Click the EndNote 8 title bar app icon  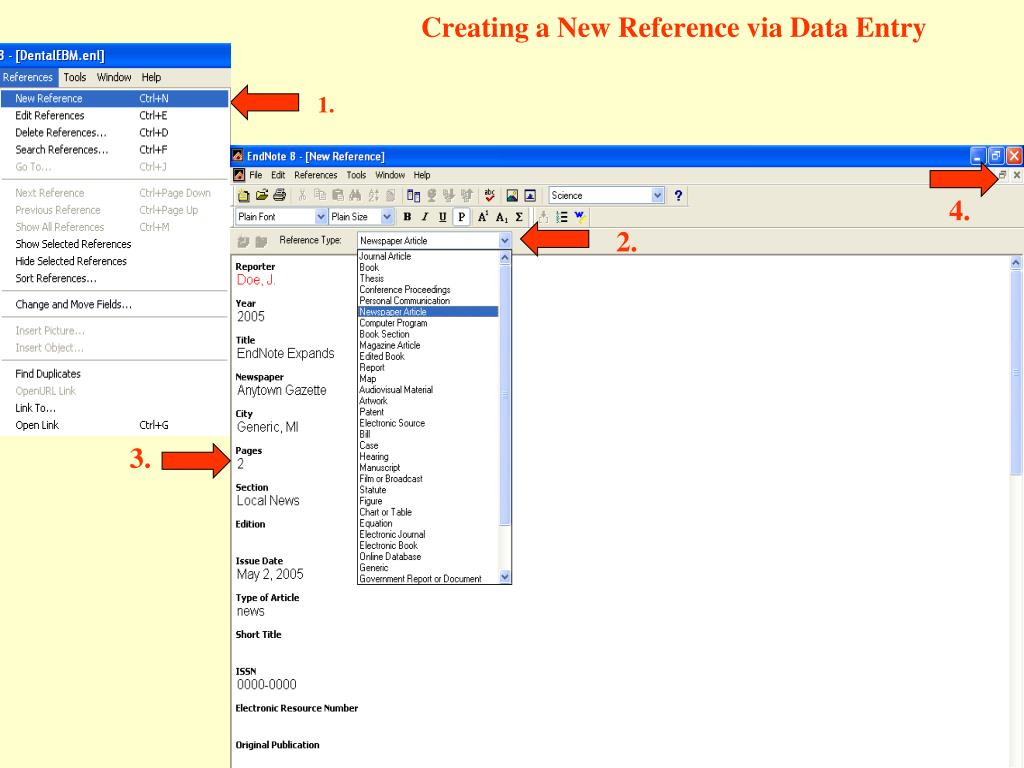pos(238,156)
